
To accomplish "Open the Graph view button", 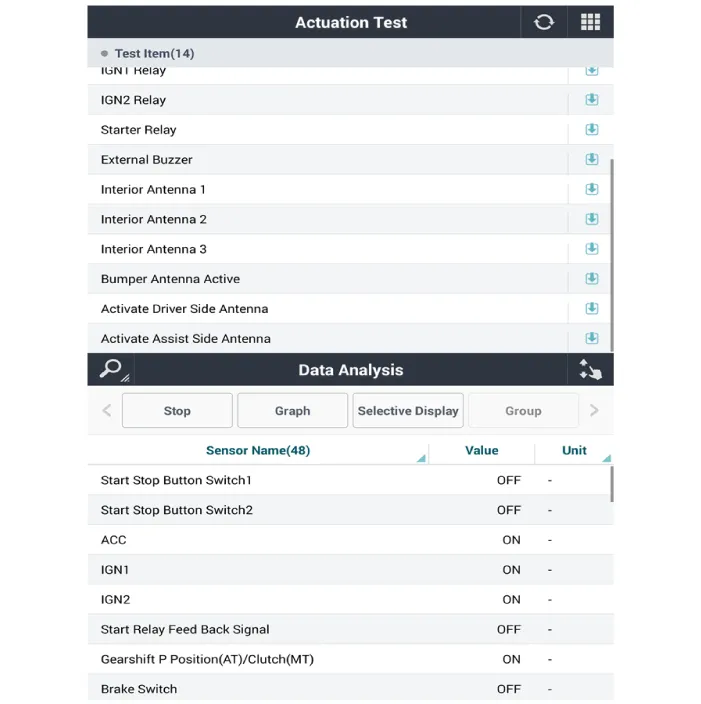I will click(x=292, y=411).
